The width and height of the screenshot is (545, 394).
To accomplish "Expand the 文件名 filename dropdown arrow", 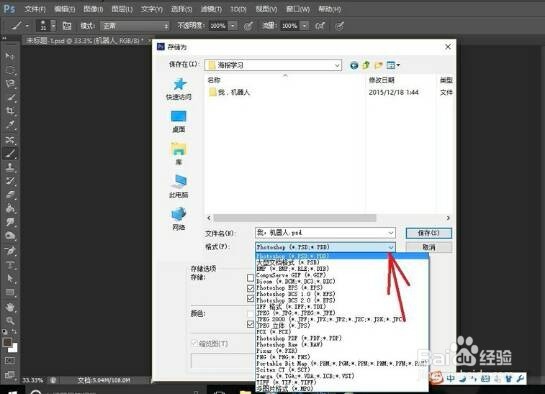I will [391, 233].
